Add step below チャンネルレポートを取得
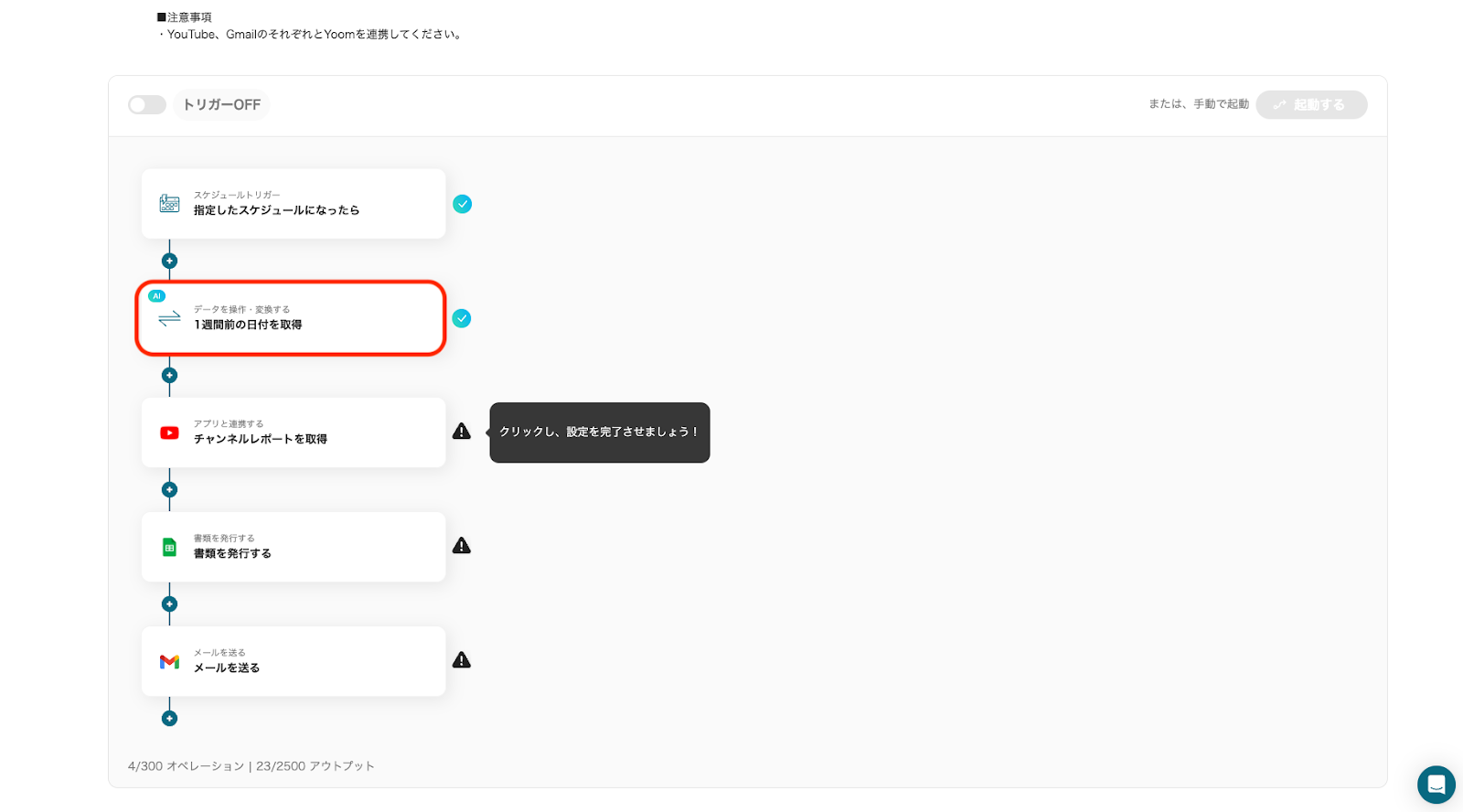 pyautogui.click(x=169, y=489)
